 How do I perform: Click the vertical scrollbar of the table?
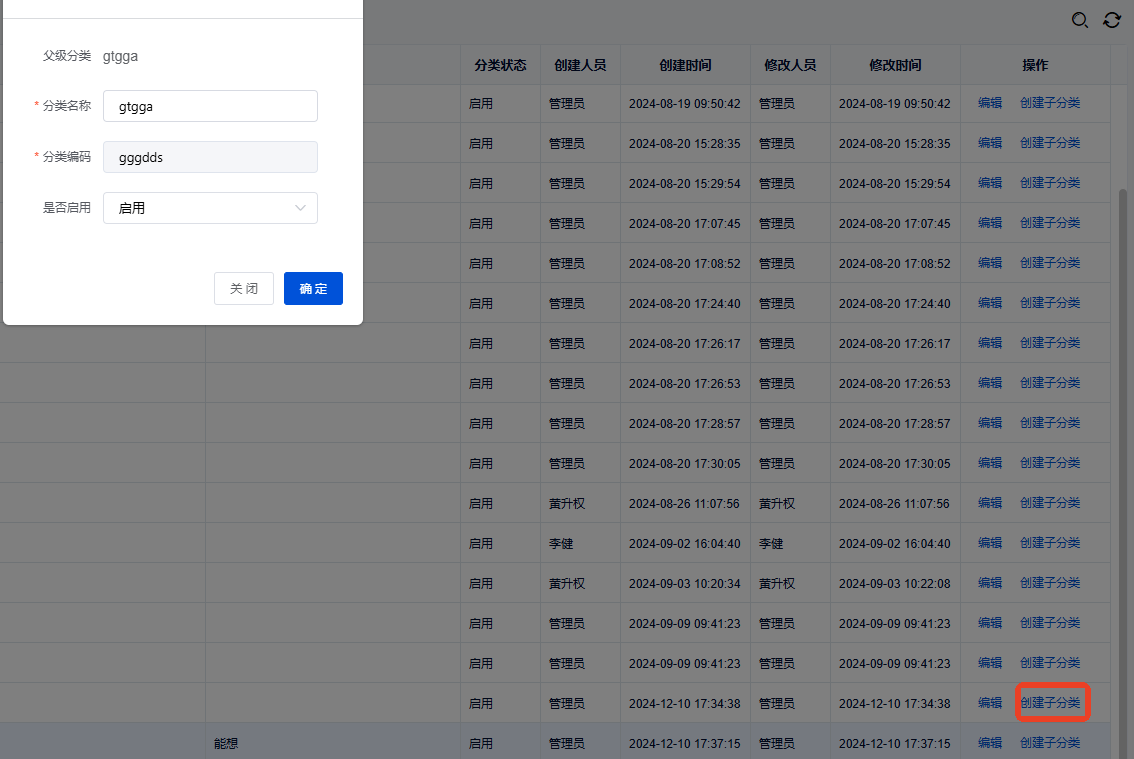1122,400
